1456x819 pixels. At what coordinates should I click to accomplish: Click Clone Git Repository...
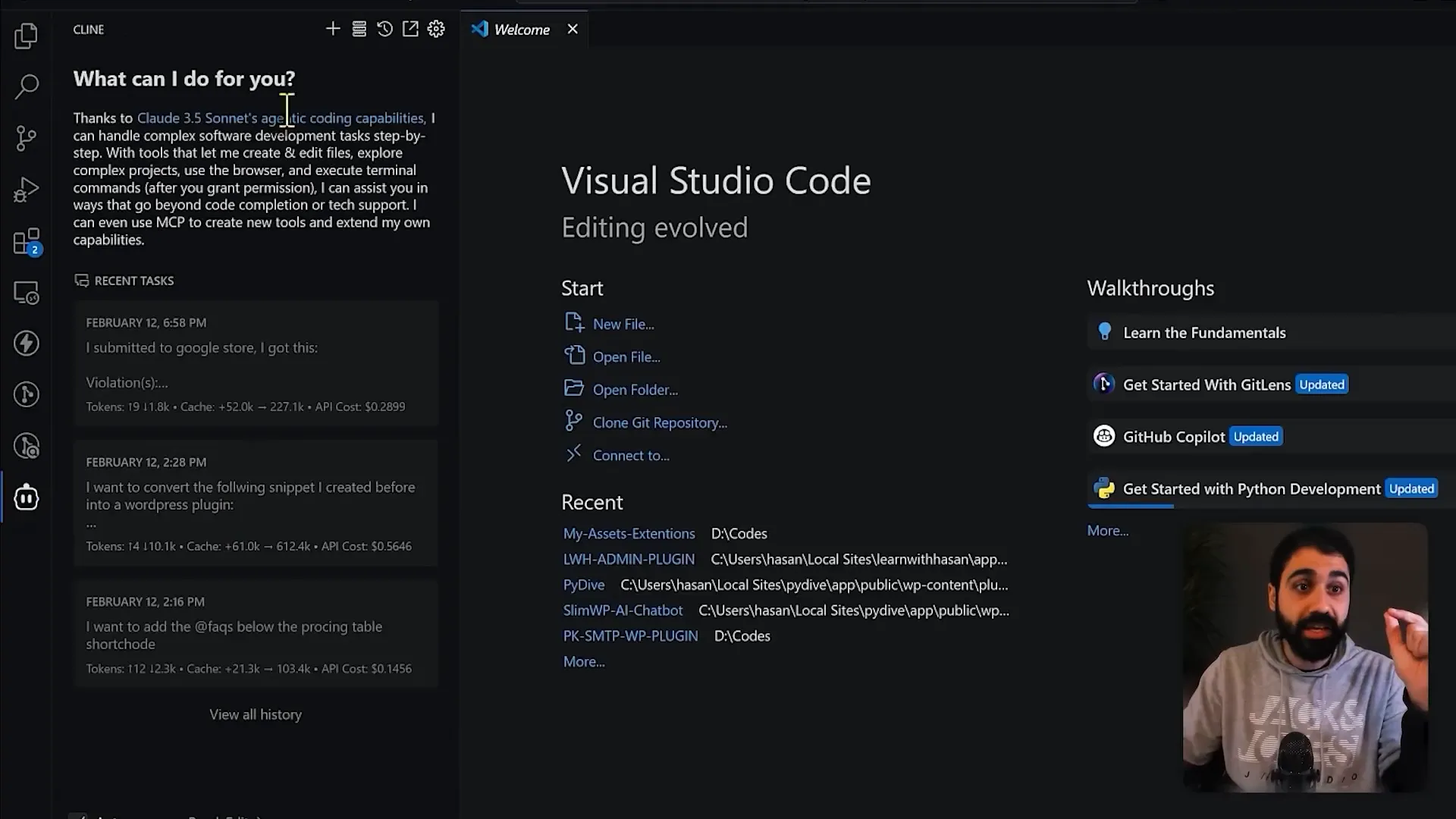click(x=660, y=423)
